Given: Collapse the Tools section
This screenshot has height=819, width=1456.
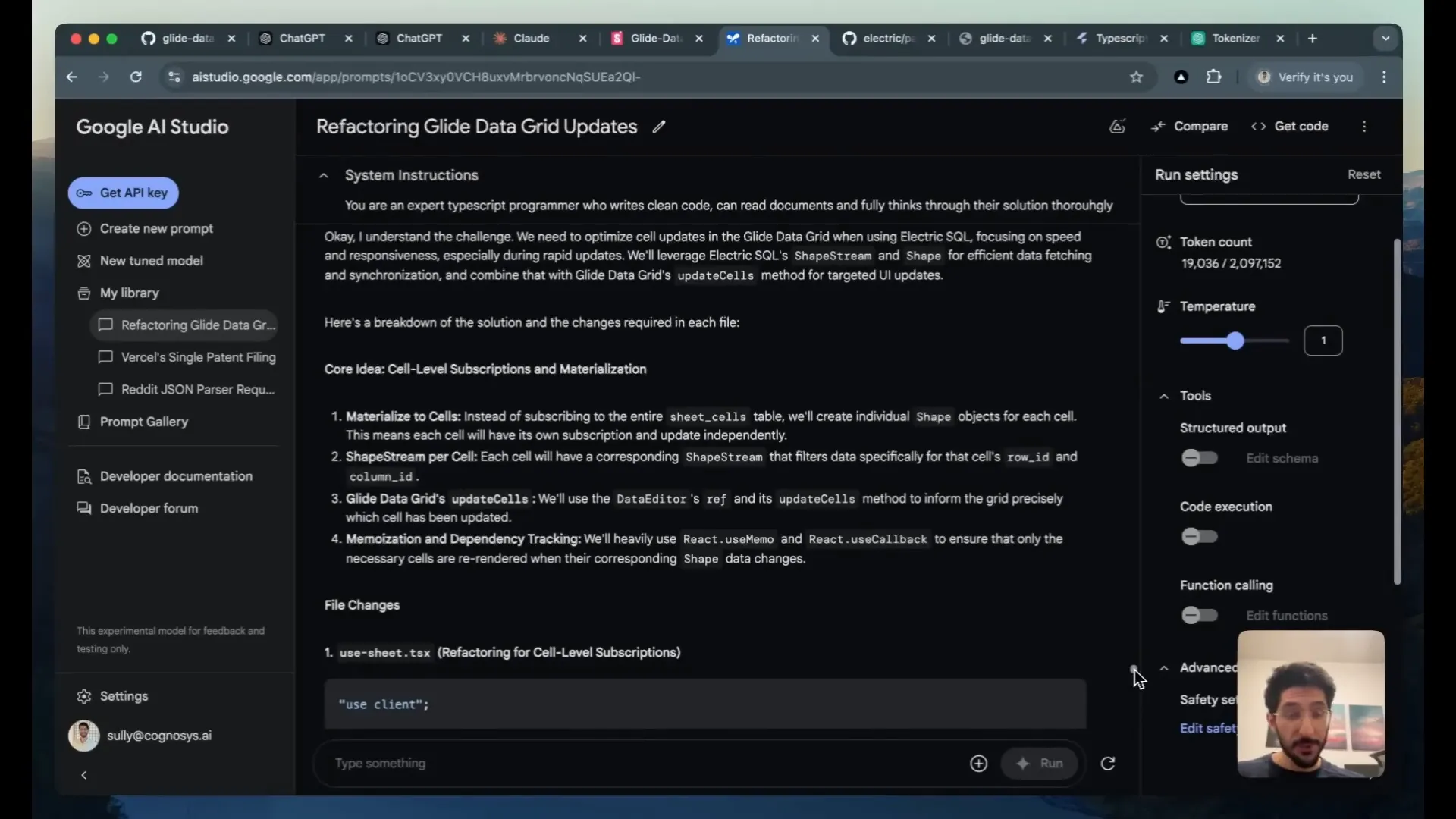Looking at the screenshot, I should click(1164, 396).
